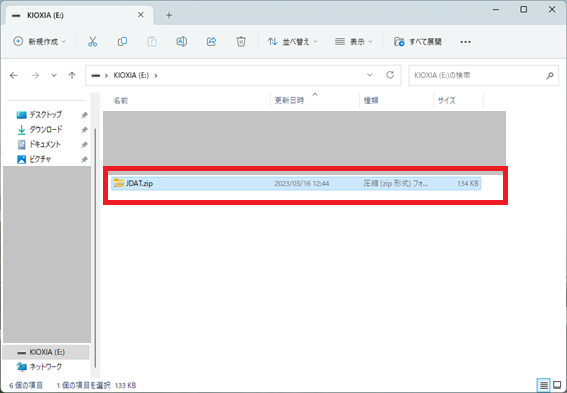Screen dimensions: 567x393
Task: Click the Paste clipboard icon
Action: tap(152, 42)
